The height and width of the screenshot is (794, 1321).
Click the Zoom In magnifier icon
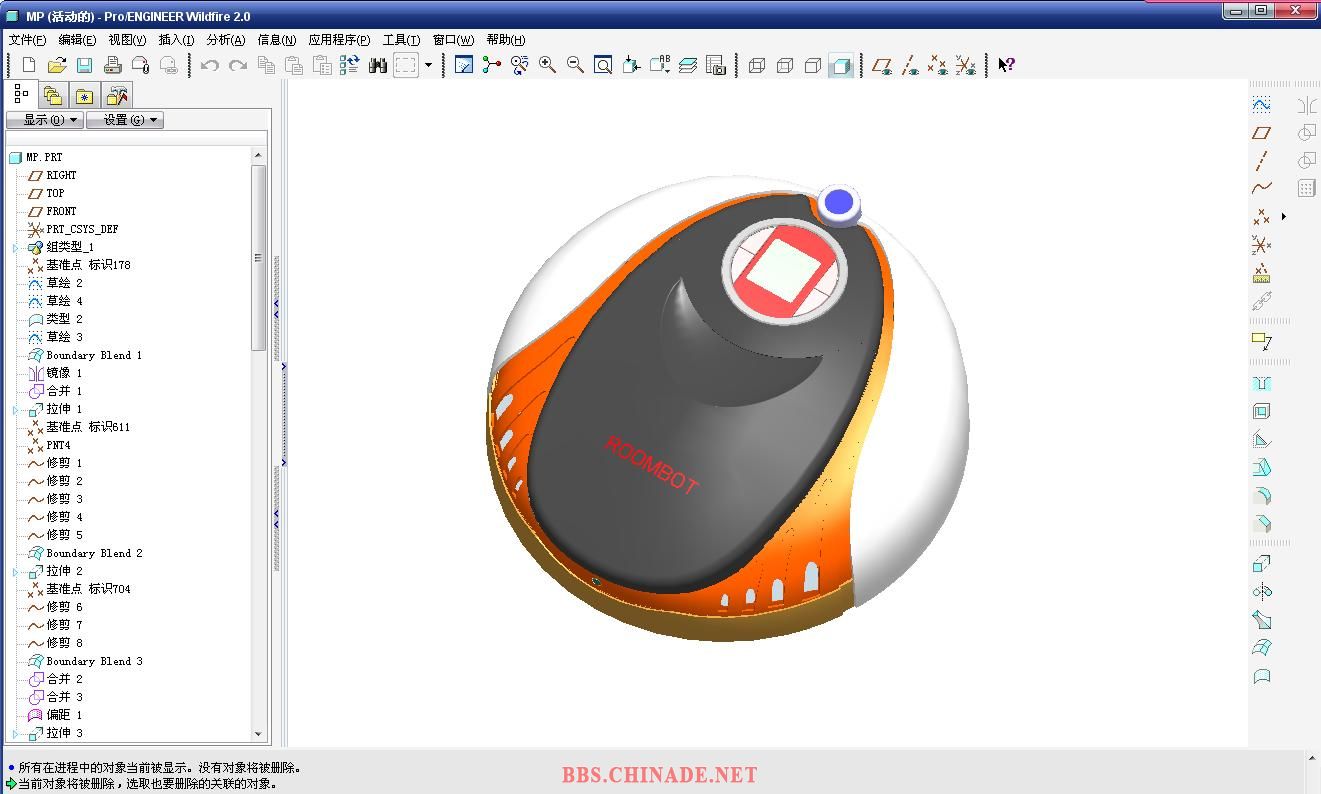tap(547, 65)
